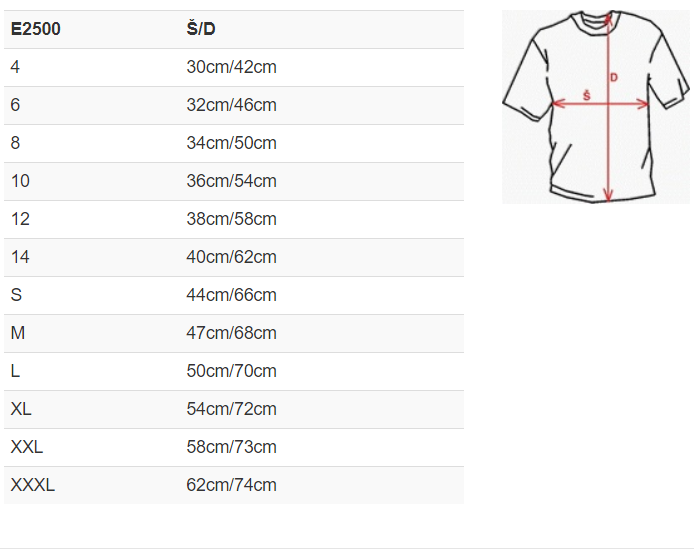This screenshot has width=694, height=559.
Task: Select the size XXXL row label
Action: [33, 485]
